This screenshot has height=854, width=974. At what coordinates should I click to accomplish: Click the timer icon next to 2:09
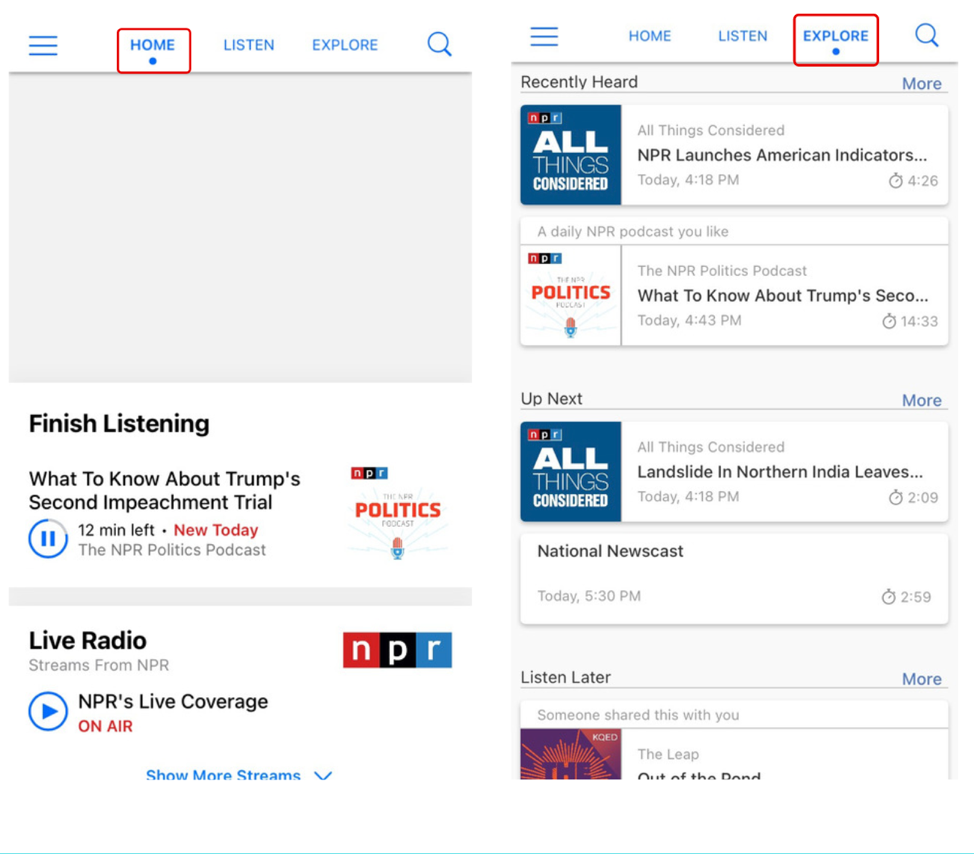point(895,497)
